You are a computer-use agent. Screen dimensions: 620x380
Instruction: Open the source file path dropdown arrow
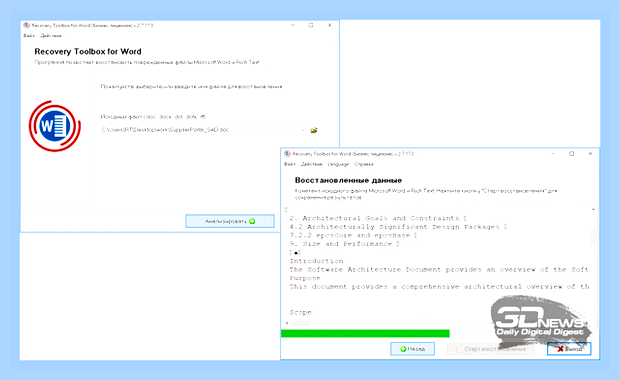pyautogui.click(x=303, y=130)
